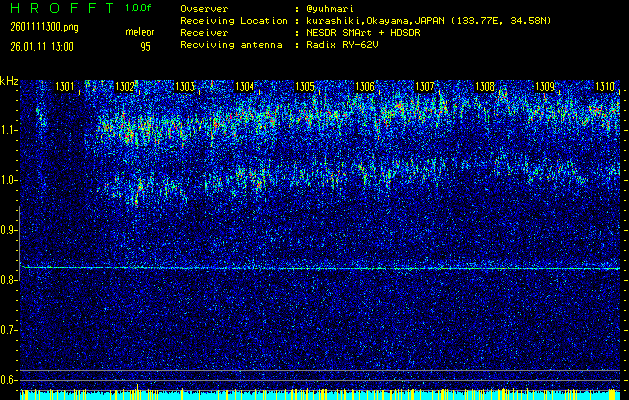Click the kHz axis unit label

pos(9,81)
